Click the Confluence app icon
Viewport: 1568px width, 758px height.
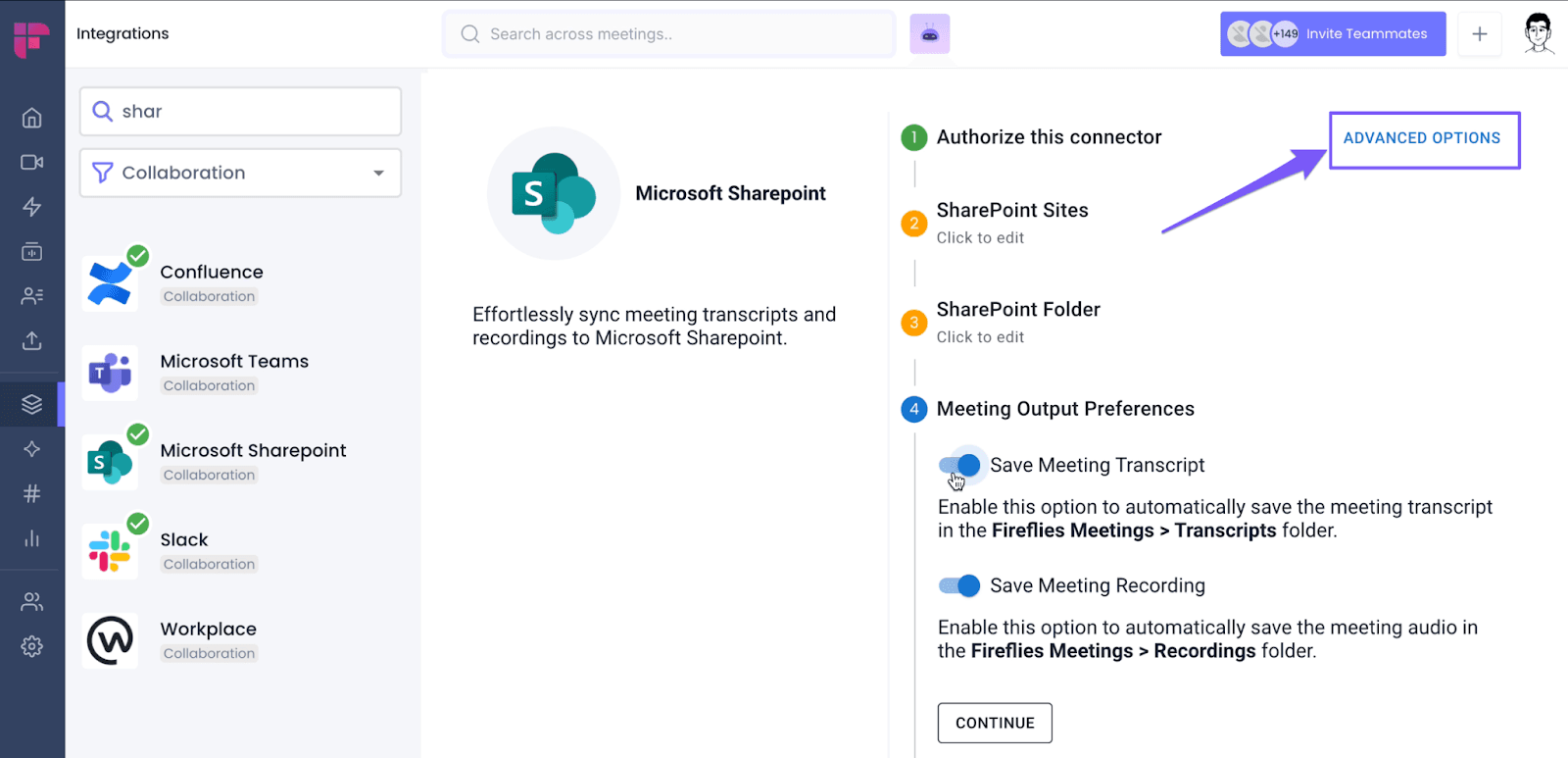tap(110, 283)
